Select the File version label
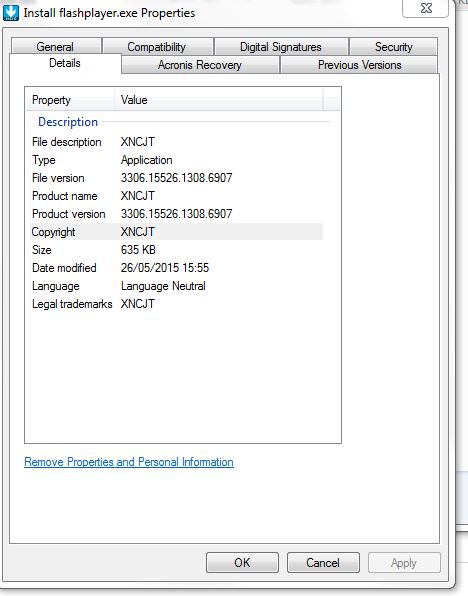468x596 pixels. (x=58, y=178)
